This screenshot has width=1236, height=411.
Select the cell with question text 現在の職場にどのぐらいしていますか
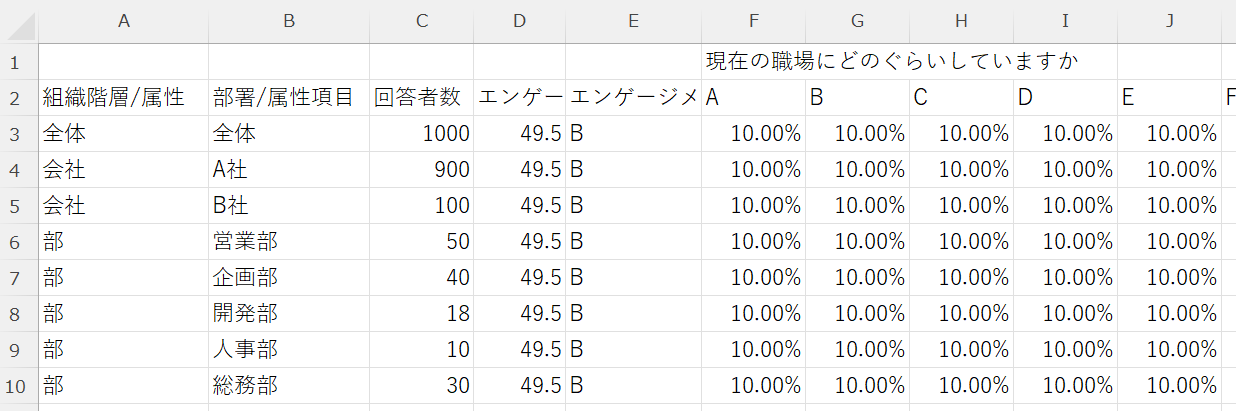click(890, 62)
